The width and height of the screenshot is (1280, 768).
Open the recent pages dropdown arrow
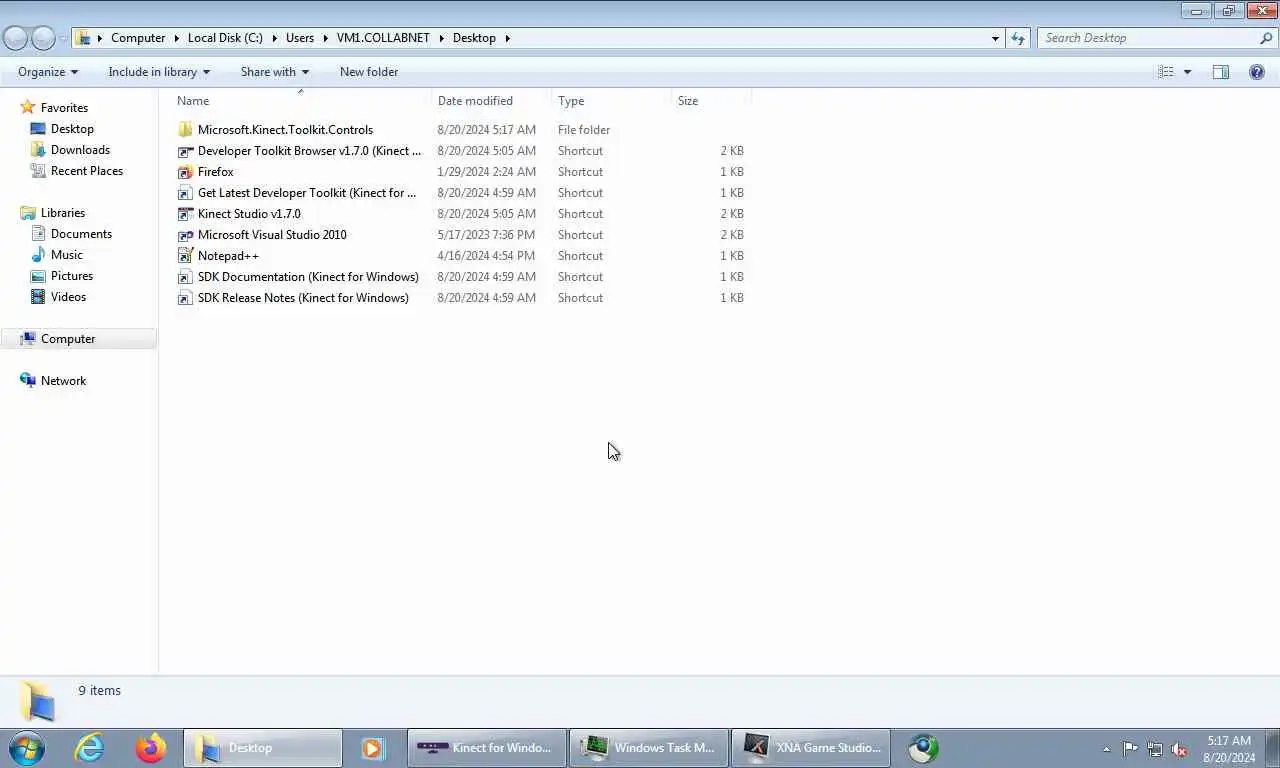pos(63,39)
